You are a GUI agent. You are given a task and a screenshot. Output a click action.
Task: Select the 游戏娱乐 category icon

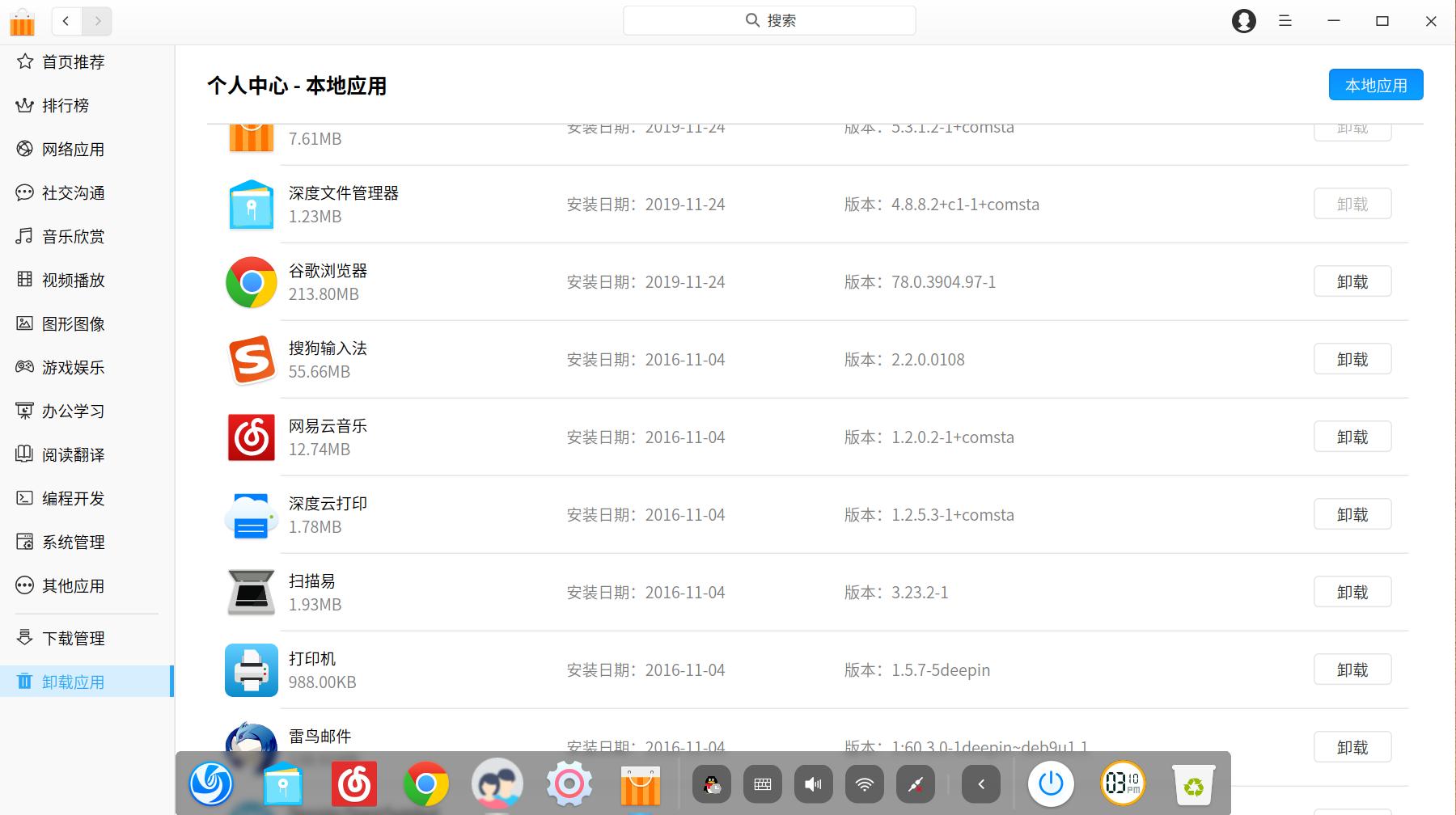tap(24, 367)
